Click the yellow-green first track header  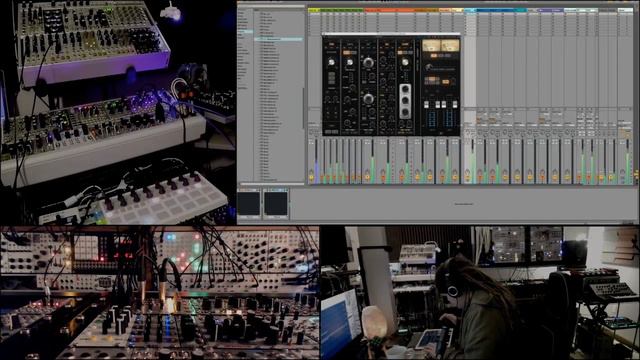point(314,10)
